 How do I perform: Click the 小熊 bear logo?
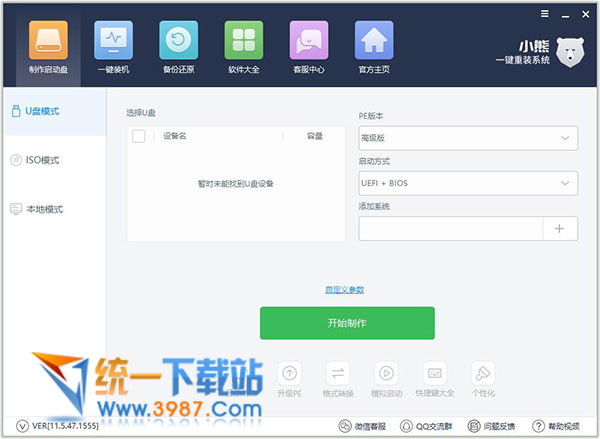coord(570,52)
